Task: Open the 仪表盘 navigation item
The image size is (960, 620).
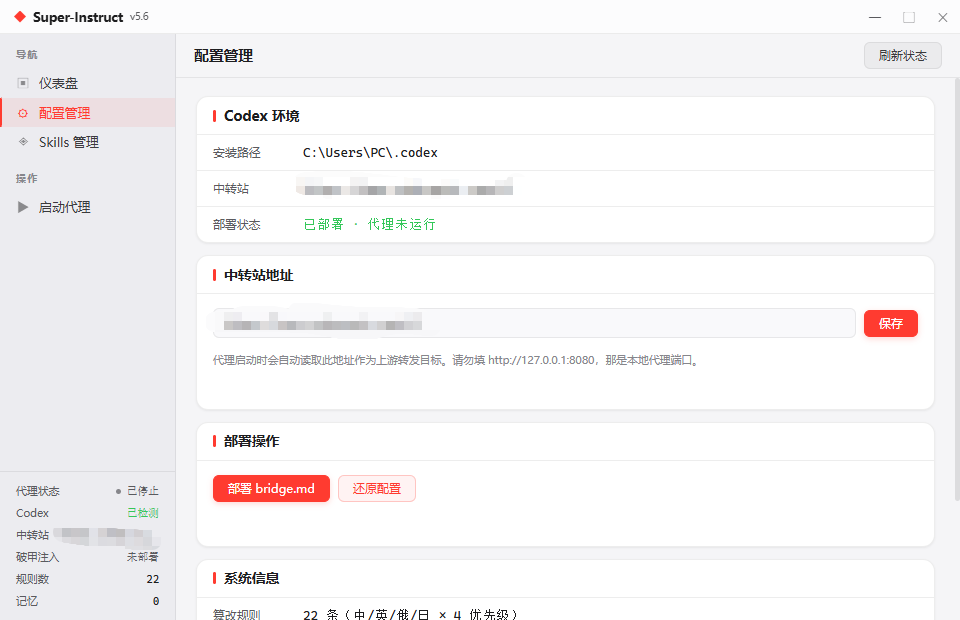Action: (x=88, y=83)
